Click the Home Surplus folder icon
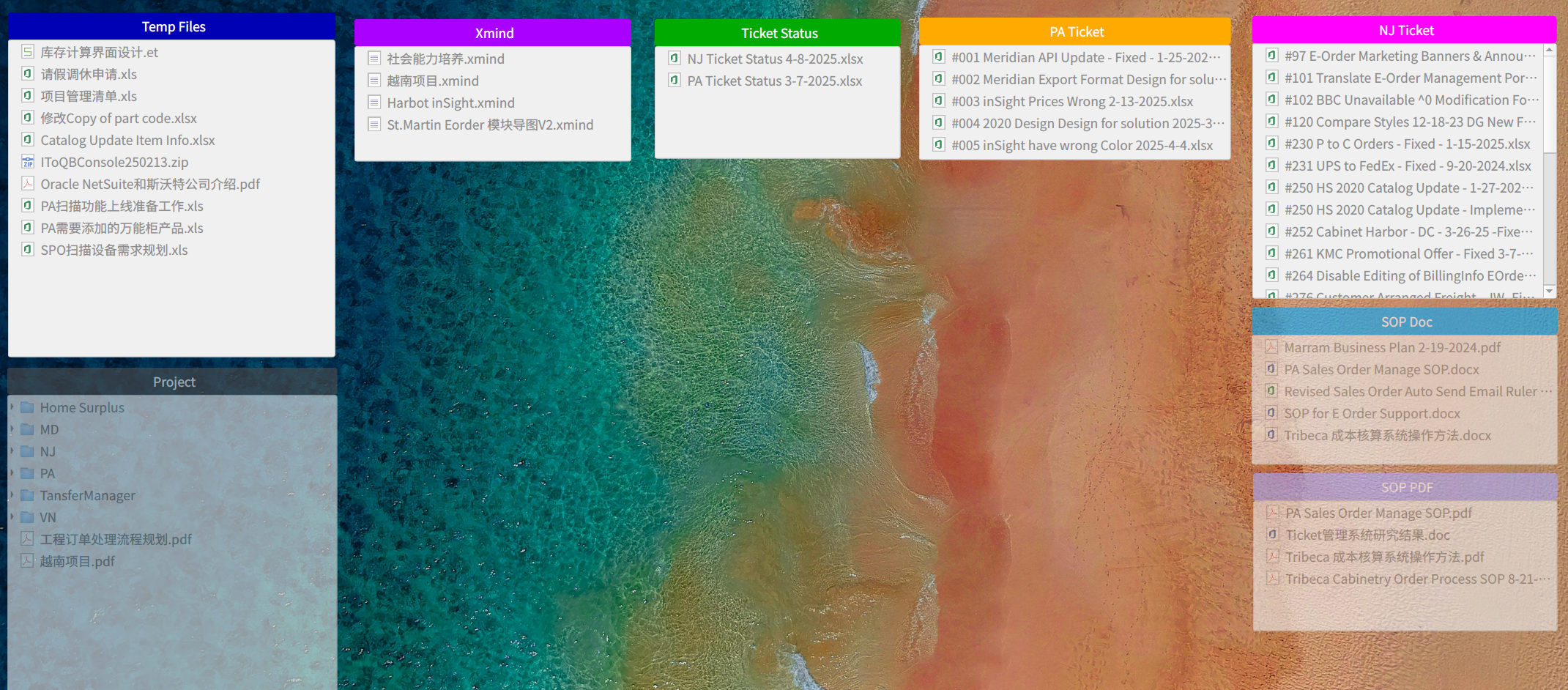The height and width of the screenshot is (690, 1568). (28, 407)
